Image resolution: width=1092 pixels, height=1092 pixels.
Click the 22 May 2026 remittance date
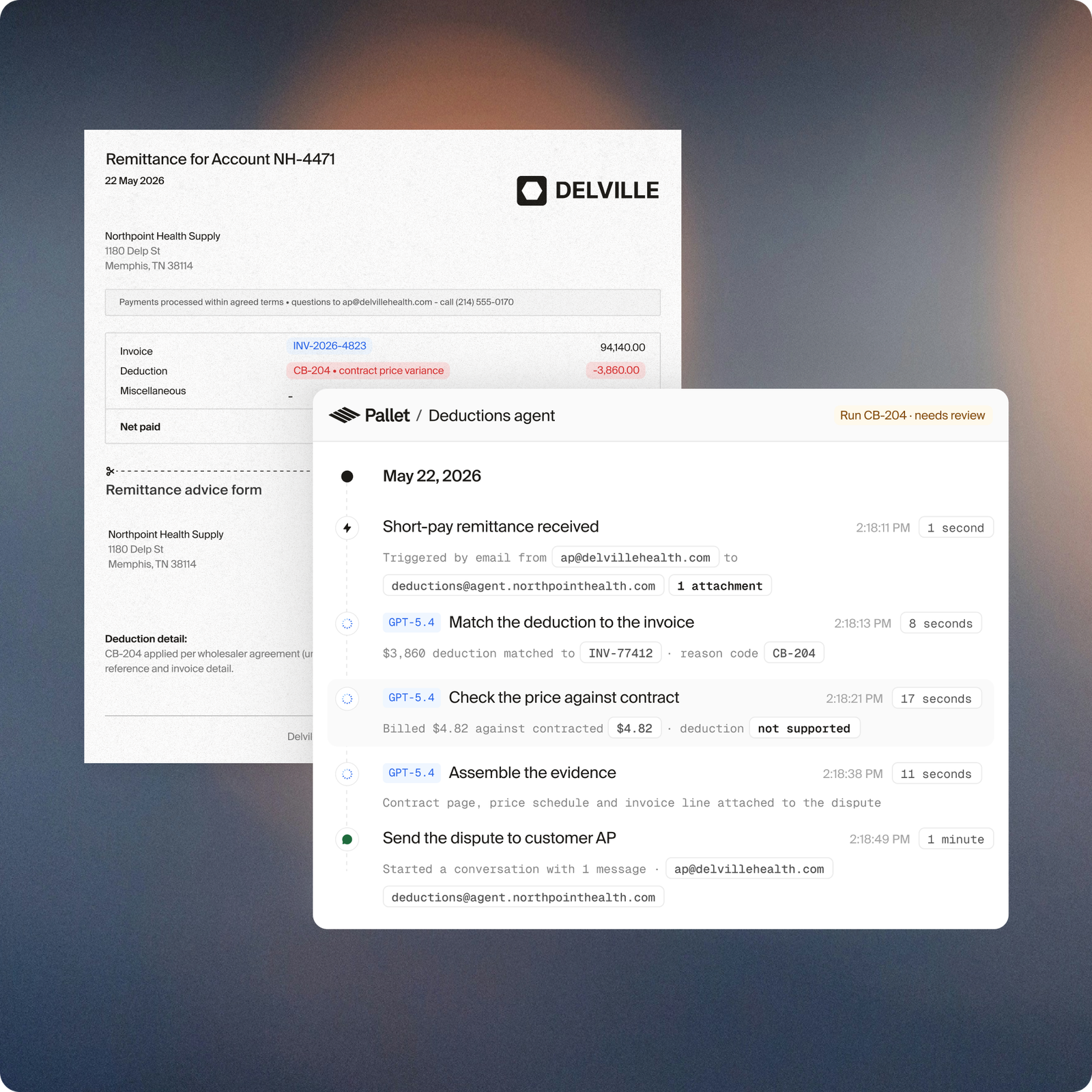point(134,181)
